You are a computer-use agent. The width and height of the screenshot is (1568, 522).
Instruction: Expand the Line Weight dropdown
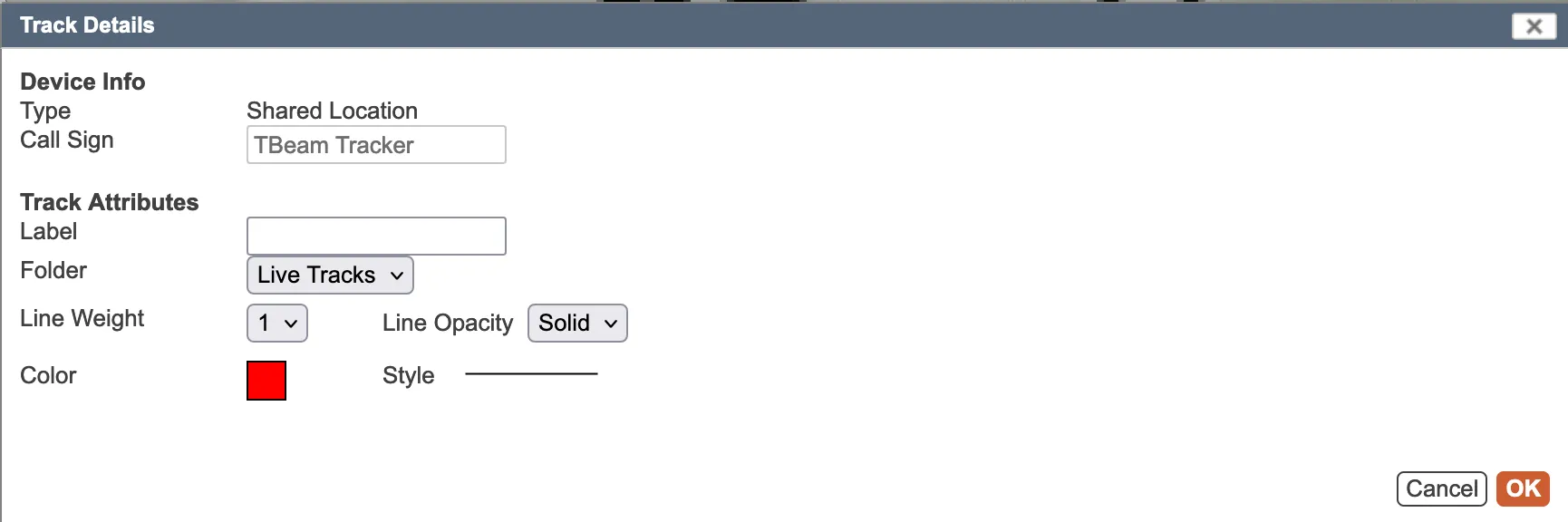point(277,324)
